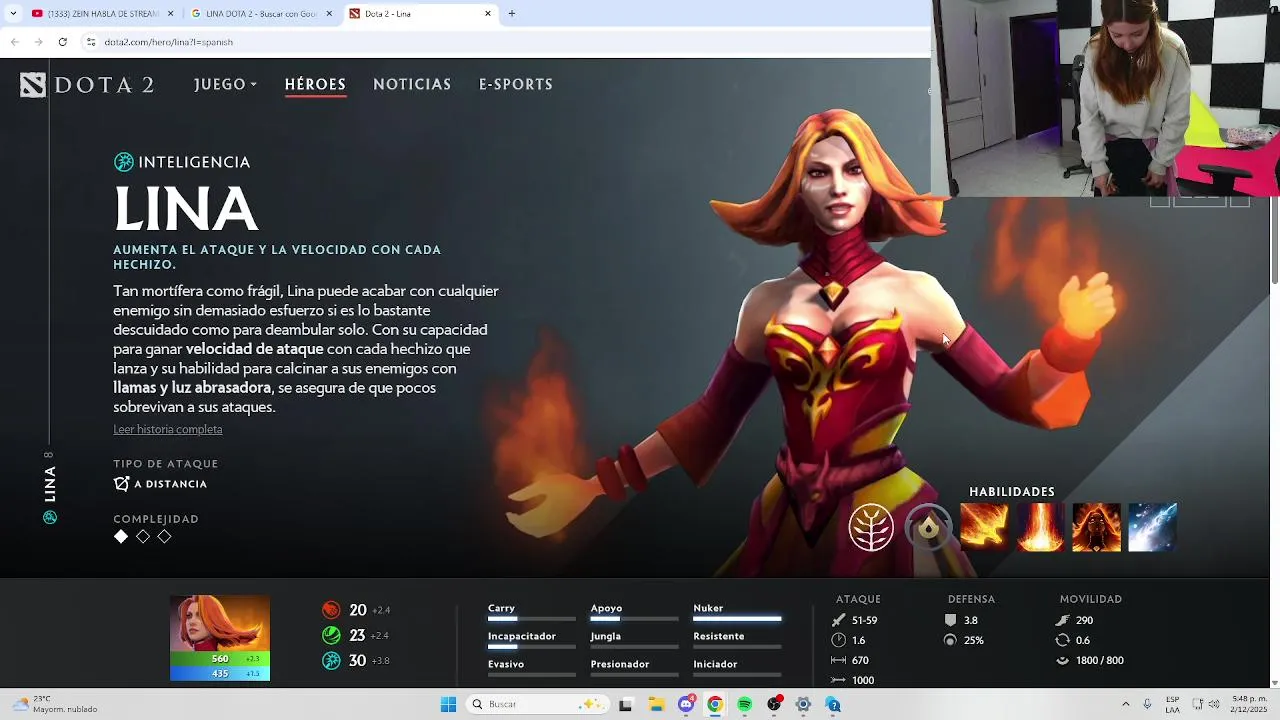1280x720 pixels.
Task: Close the Dota 2 - Lina tab
Action: 488,14
